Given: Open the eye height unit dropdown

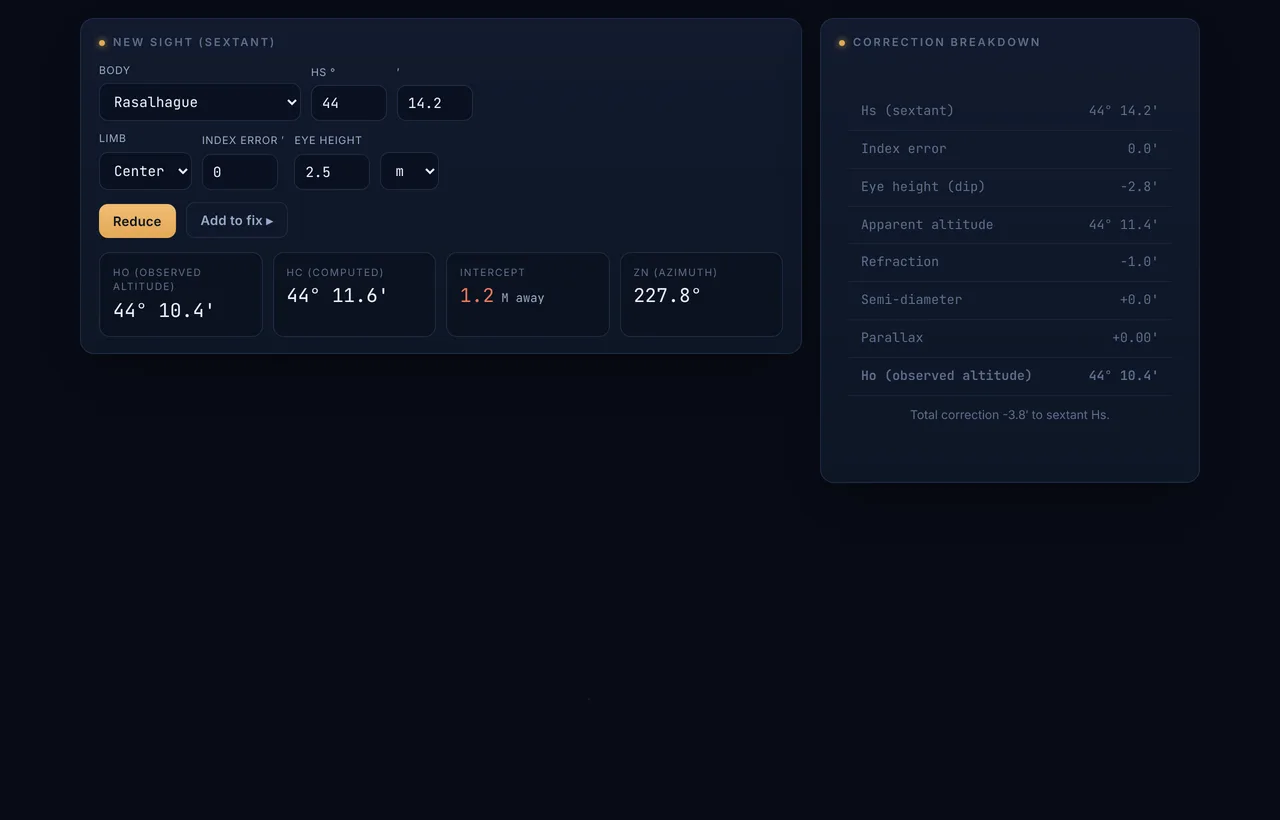Looking at the screenshot, I should (409, 171).
